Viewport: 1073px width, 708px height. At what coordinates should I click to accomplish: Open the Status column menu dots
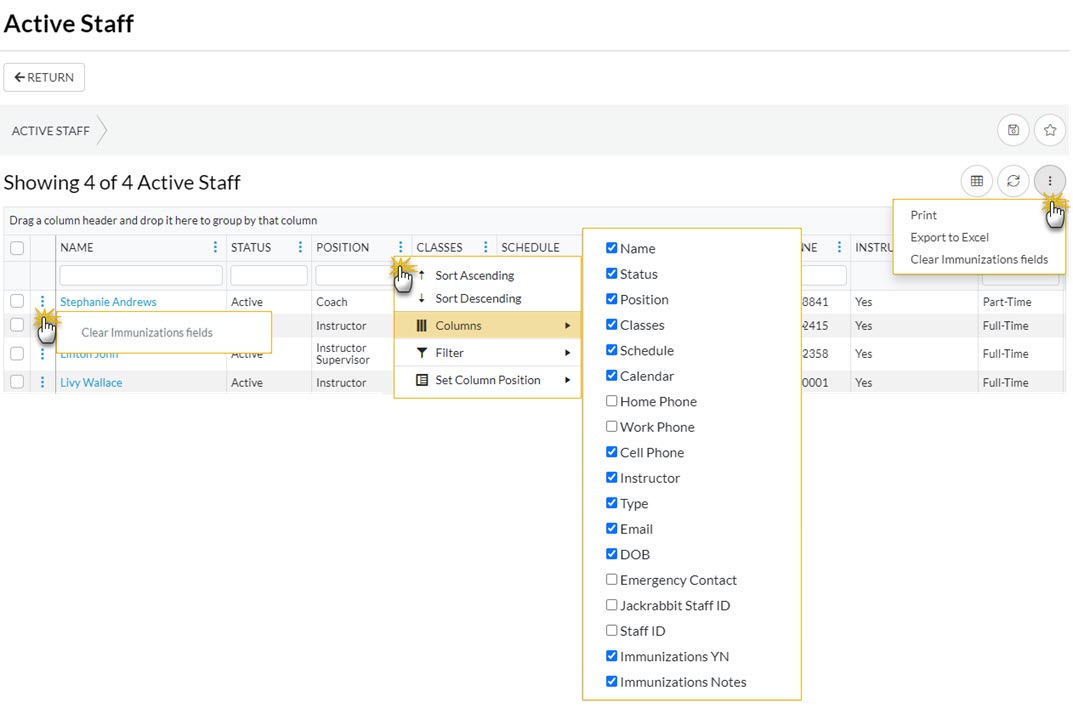pos(300,247)
